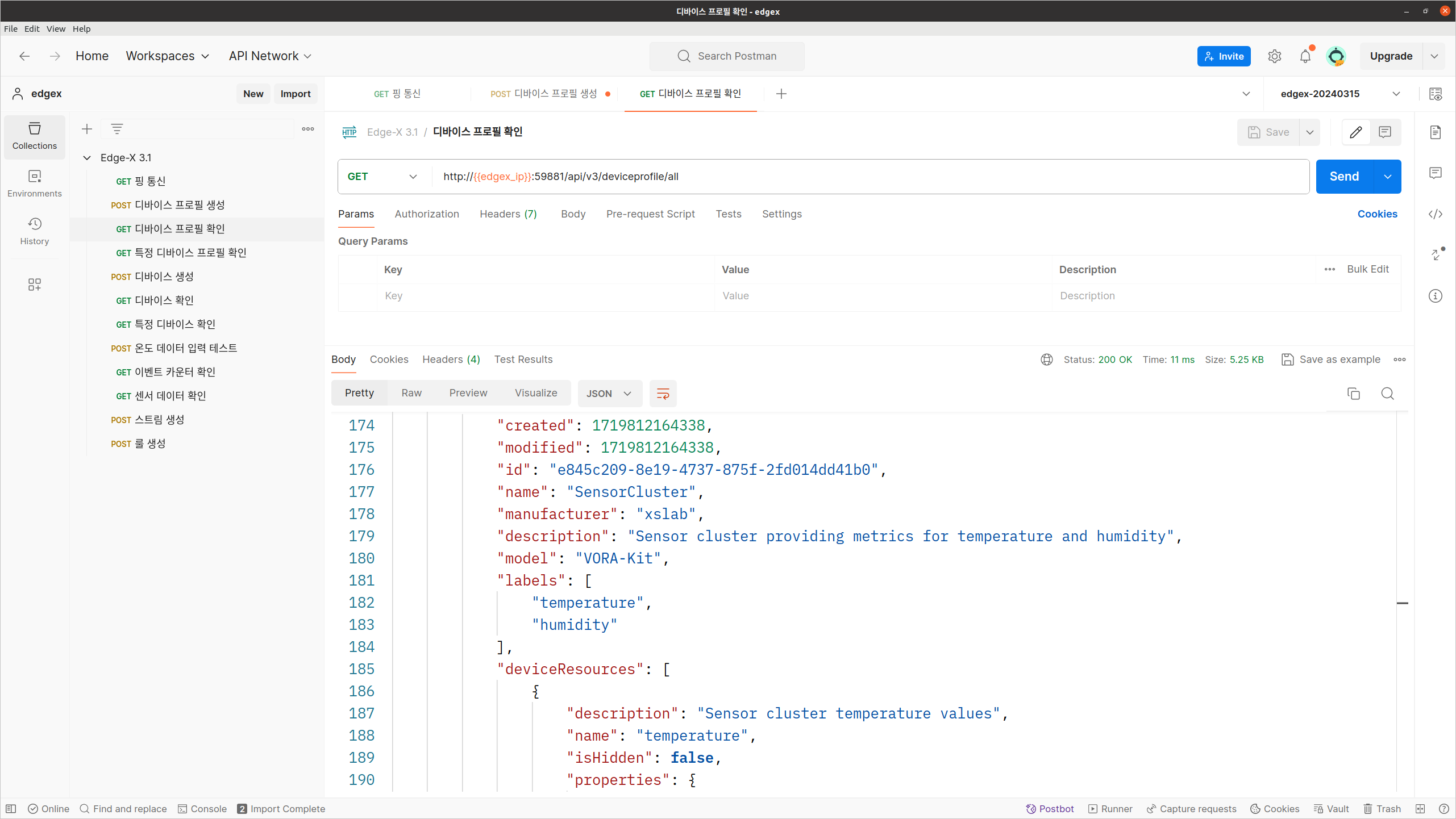Go forward with the right arrow

pos(55,56)
